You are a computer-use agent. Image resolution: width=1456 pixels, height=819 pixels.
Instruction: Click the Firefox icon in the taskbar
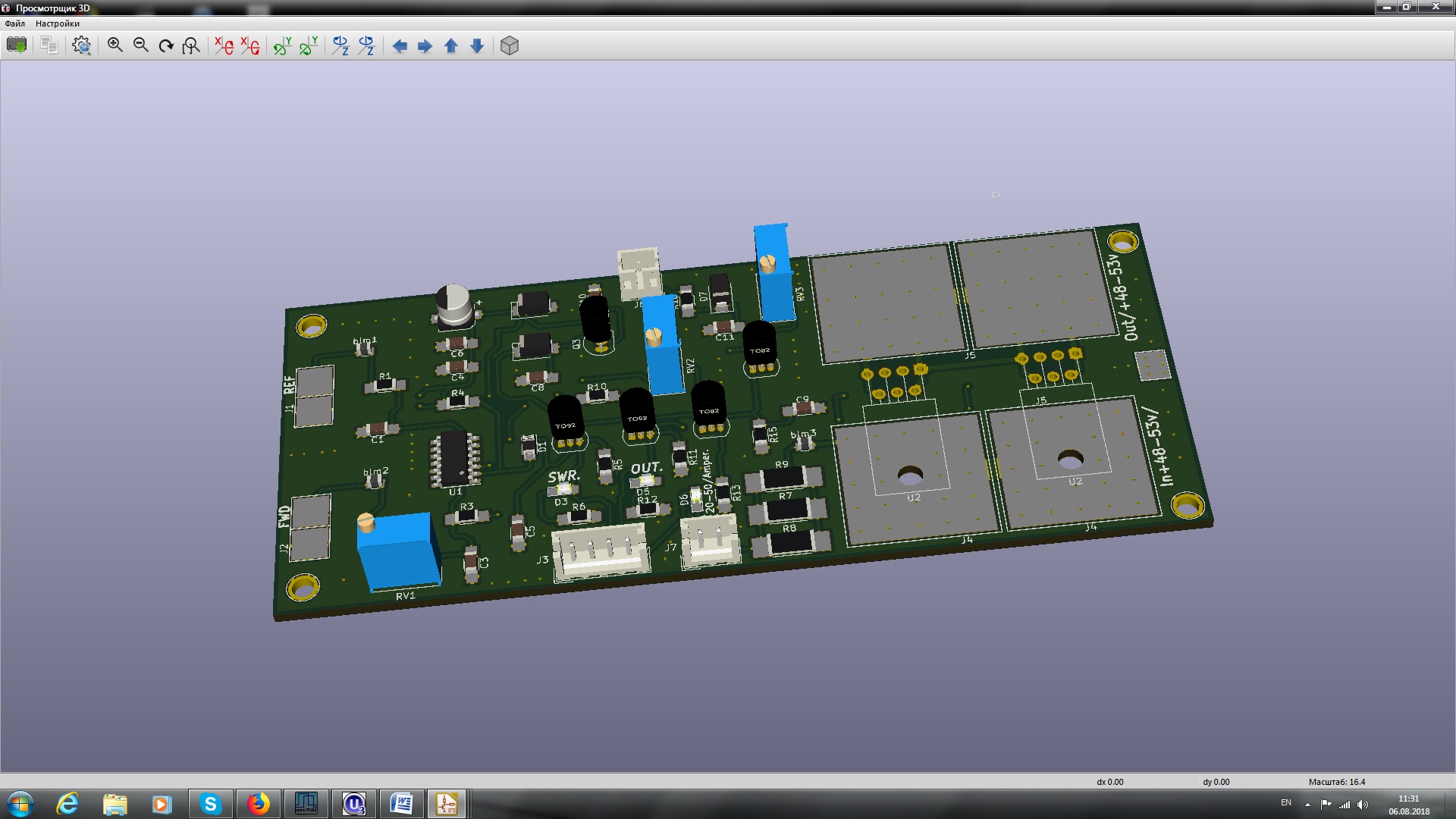coord(258,803)
